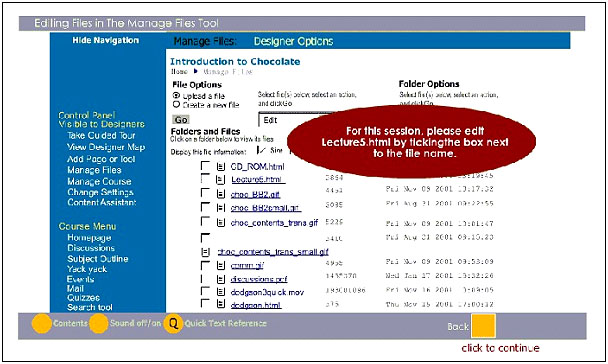The width and height of the screenshot is (608, 364).
Task: Click file icon beside choc_BB2.gif
Action: point(221,194)
